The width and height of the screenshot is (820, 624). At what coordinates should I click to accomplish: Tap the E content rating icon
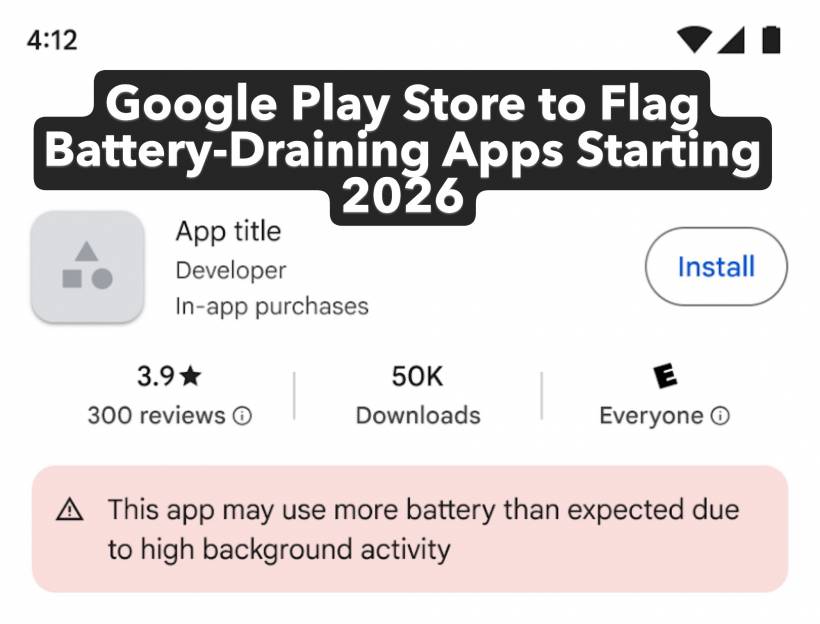(x=664, y=376)
